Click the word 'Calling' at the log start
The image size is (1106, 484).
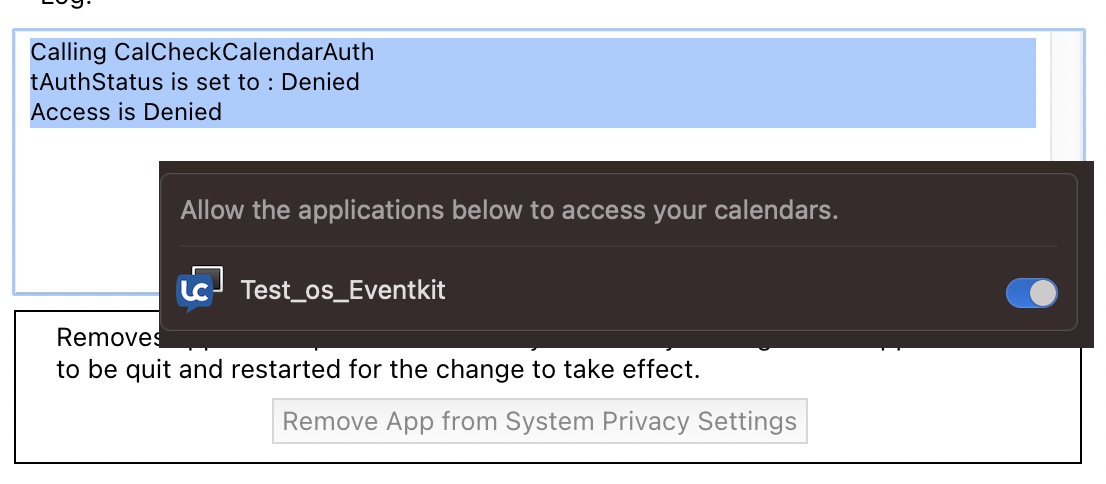[x=69, y=52]
